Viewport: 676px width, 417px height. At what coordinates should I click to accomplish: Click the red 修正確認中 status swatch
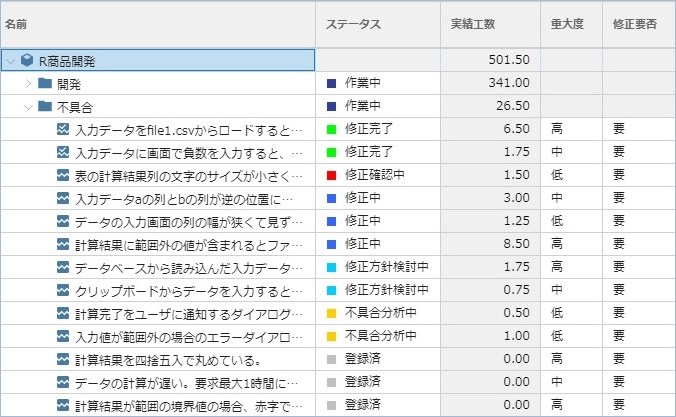[332, 175]
